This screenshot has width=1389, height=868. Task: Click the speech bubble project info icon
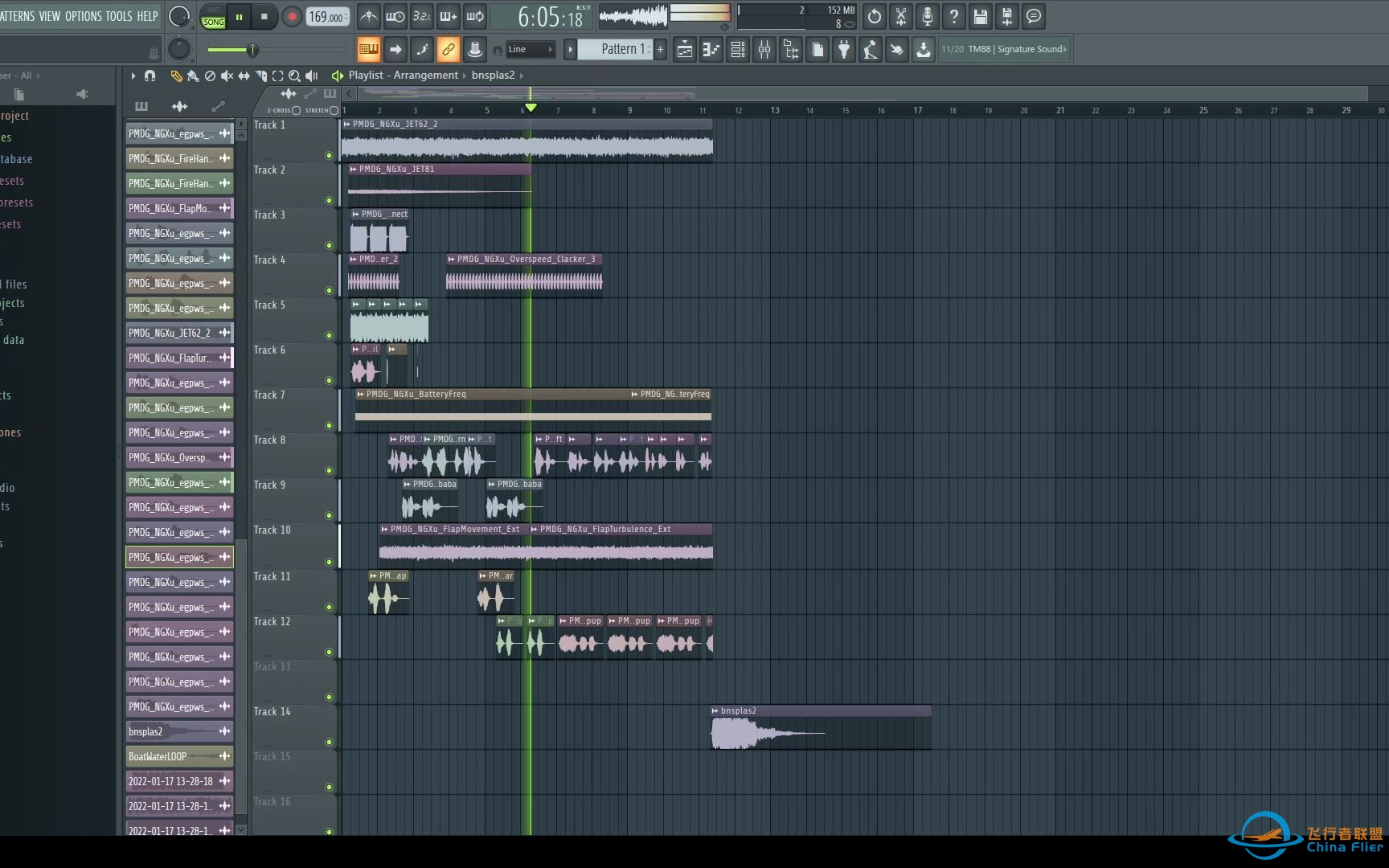click(1034, 16)
